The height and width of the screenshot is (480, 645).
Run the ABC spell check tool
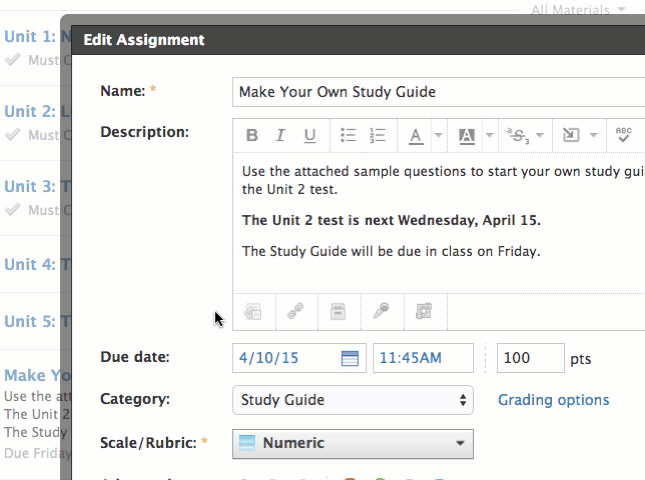[624, 135]
